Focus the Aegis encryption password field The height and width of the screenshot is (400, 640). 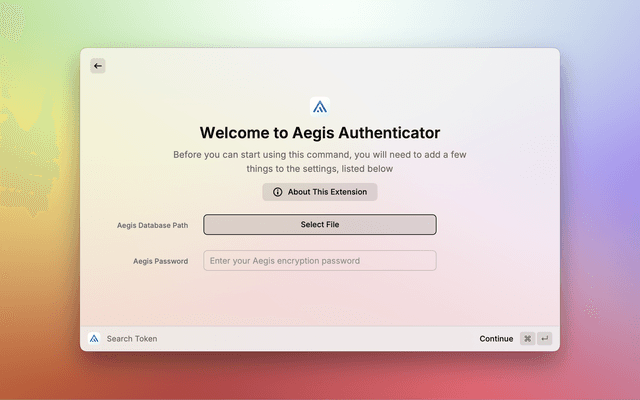point(320,261)
